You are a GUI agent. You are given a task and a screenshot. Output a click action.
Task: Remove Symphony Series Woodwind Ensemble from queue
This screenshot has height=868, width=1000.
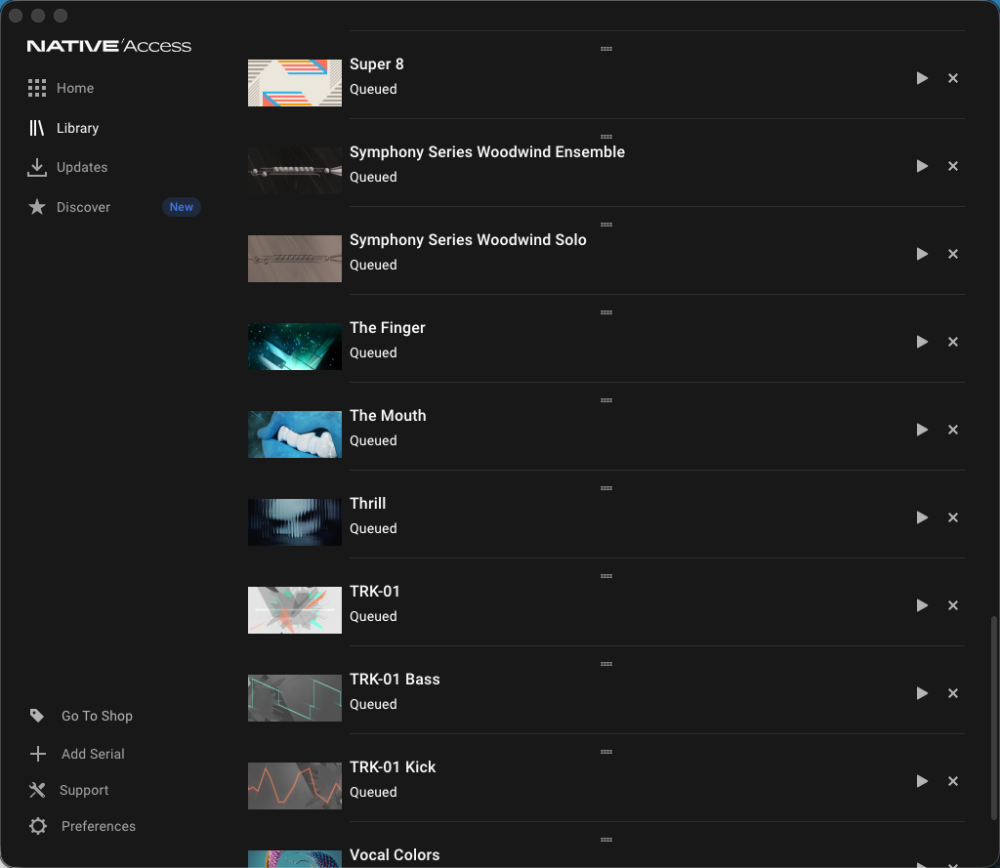[953, 166]
